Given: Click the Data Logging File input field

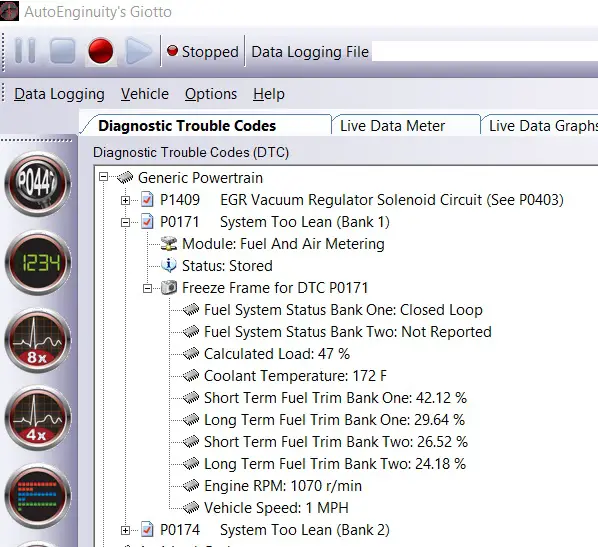Looking at the screenshot, I should (485, 51).
